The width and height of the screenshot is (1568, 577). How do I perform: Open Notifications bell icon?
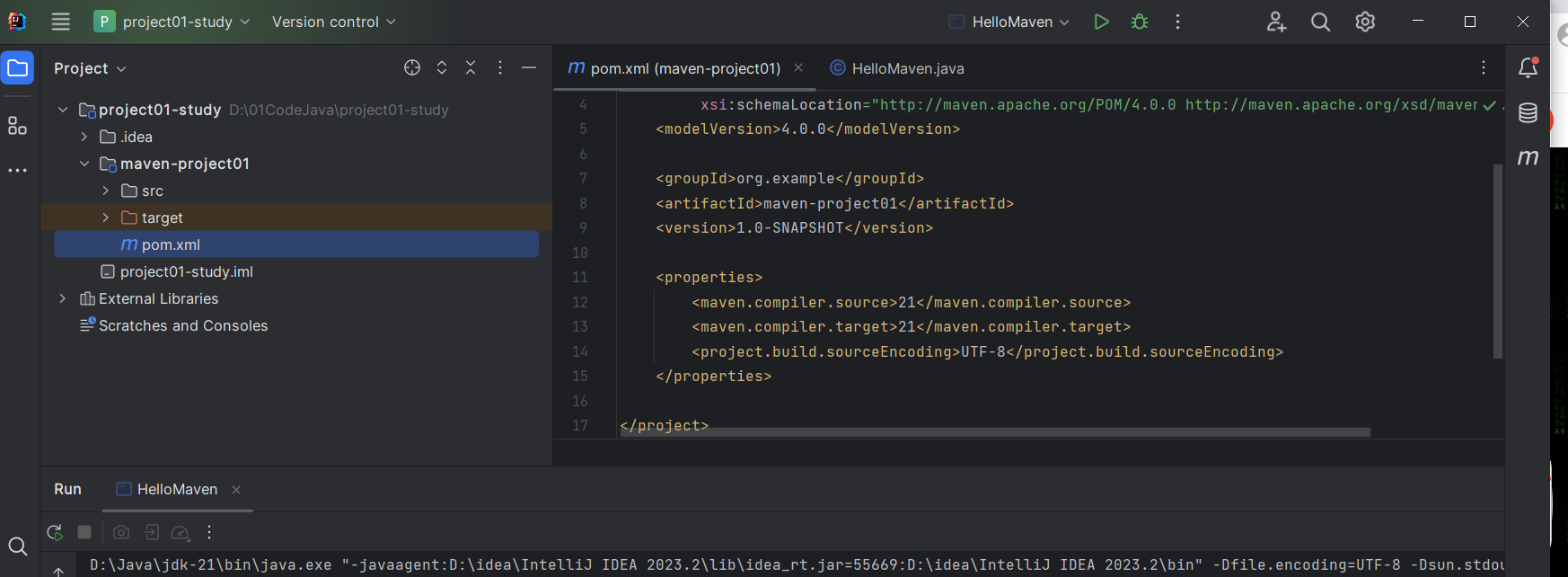point(1528,67)
